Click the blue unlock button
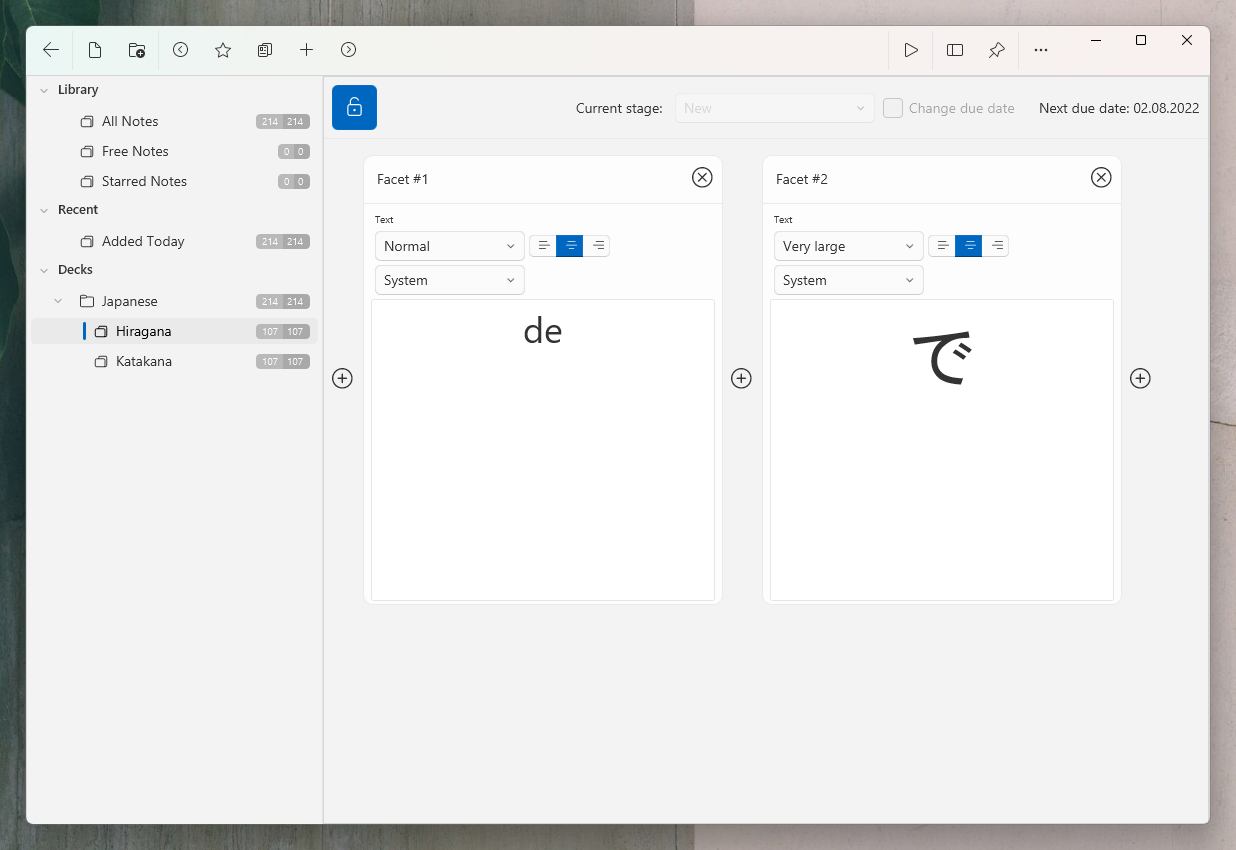 [354, 108]
